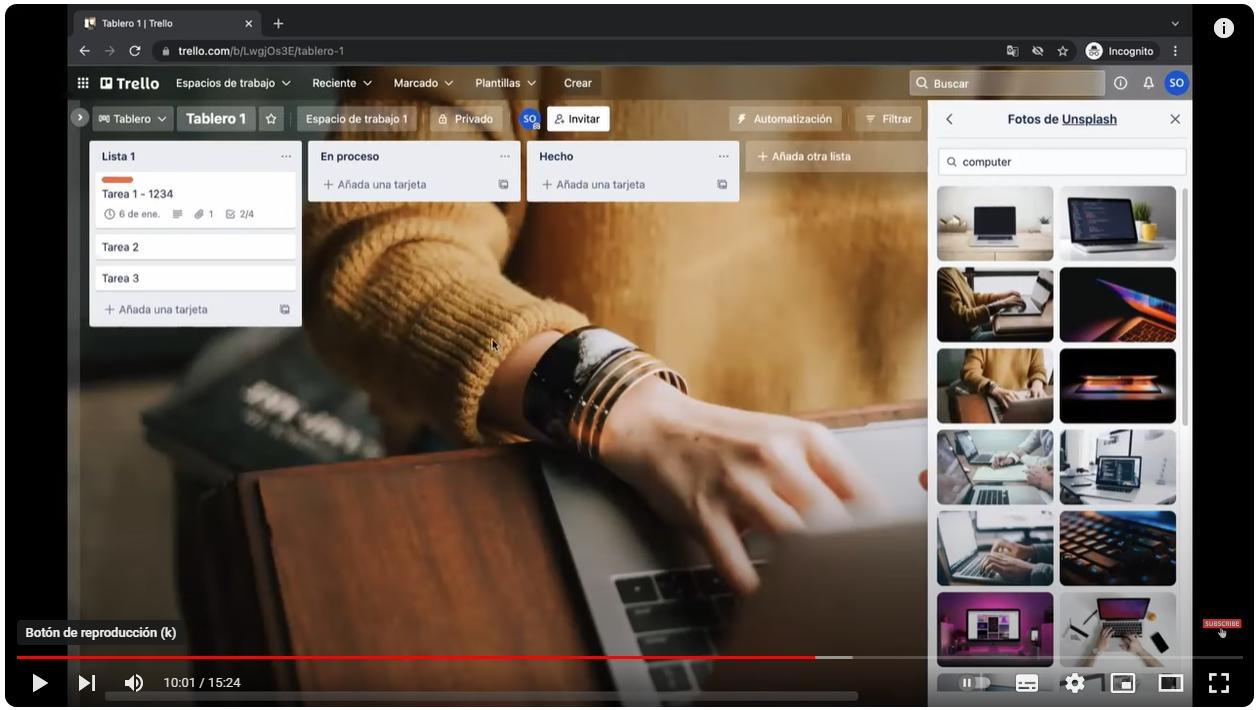Viewport: 1257px width, 710px height.
Task: Click the Invitar button
Action: point(578,119)
